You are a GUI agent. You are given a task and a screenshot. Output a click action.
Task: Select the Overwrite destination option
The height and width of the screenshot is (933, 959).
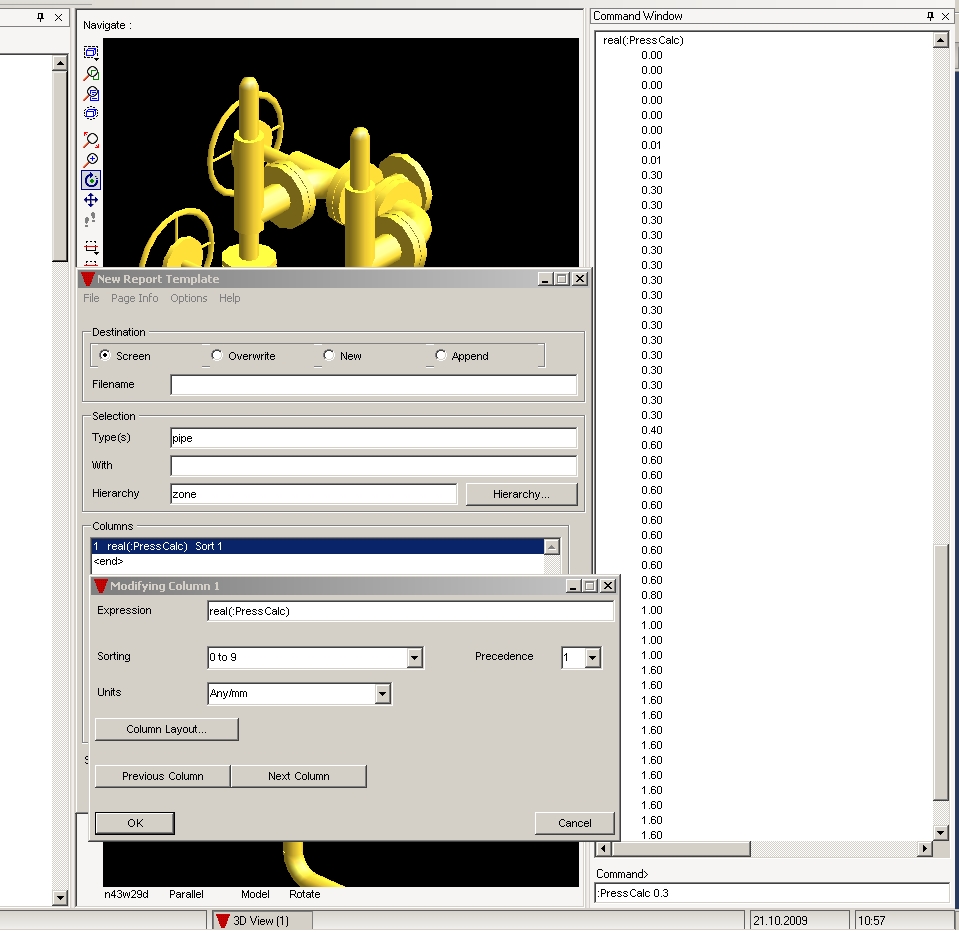pyautogui.click(x=217, y=355)
